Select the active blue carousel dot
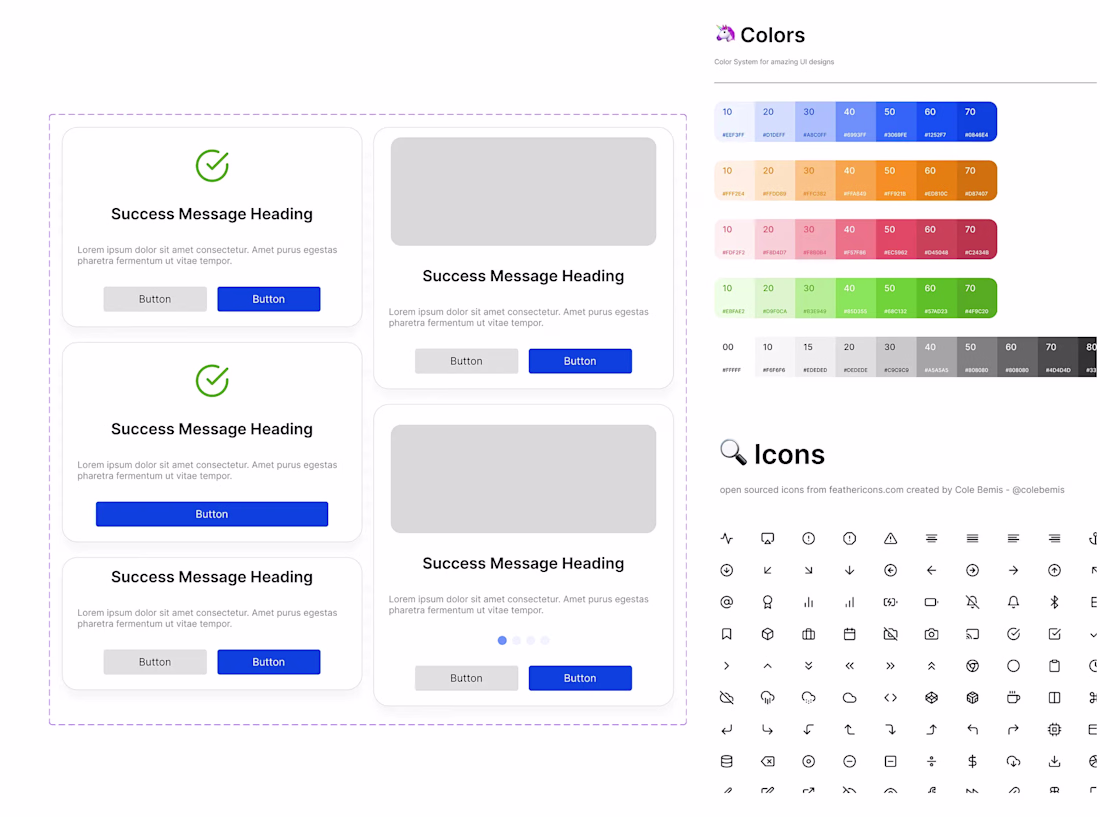 (x=502, y=640)
